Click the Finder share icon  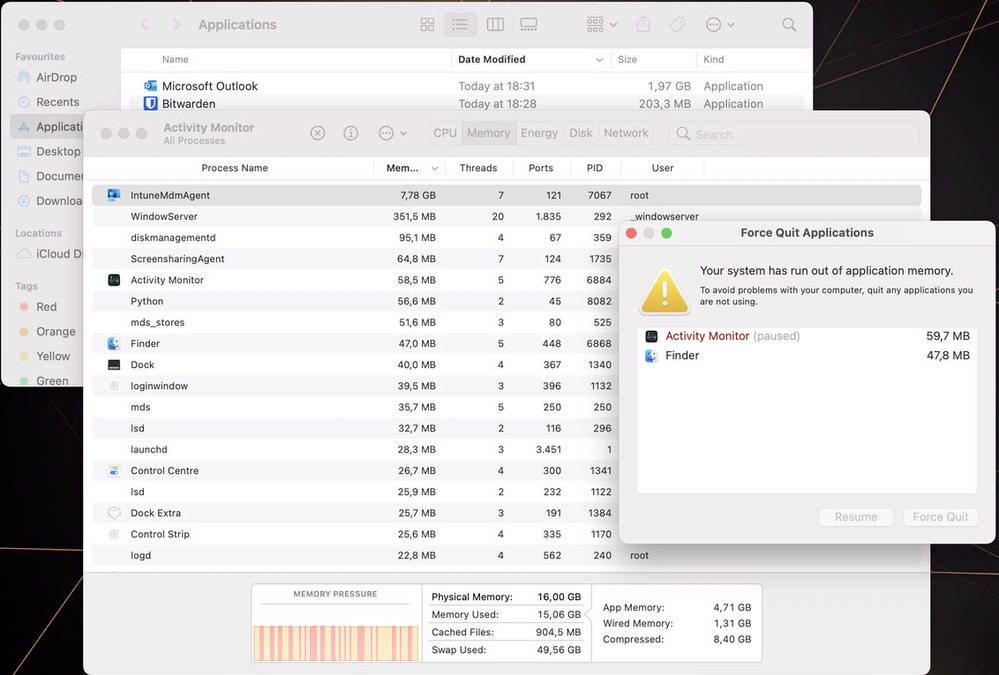pos(643,25)
